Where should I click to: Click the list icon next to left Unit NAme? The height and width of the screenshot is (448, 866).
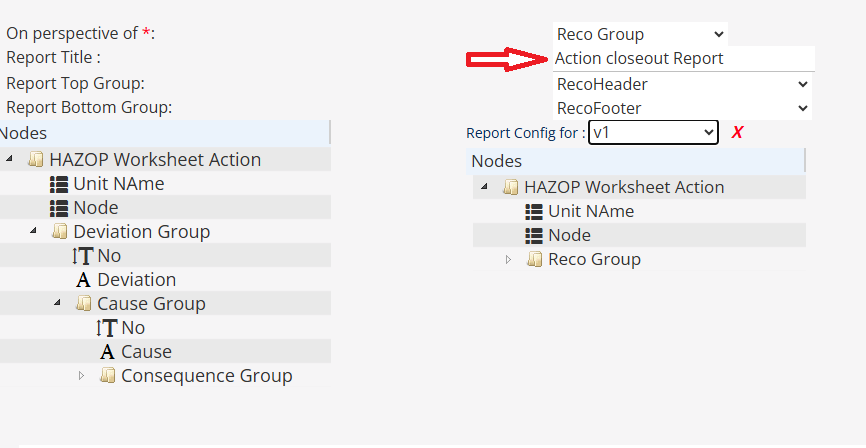(59, 184)
